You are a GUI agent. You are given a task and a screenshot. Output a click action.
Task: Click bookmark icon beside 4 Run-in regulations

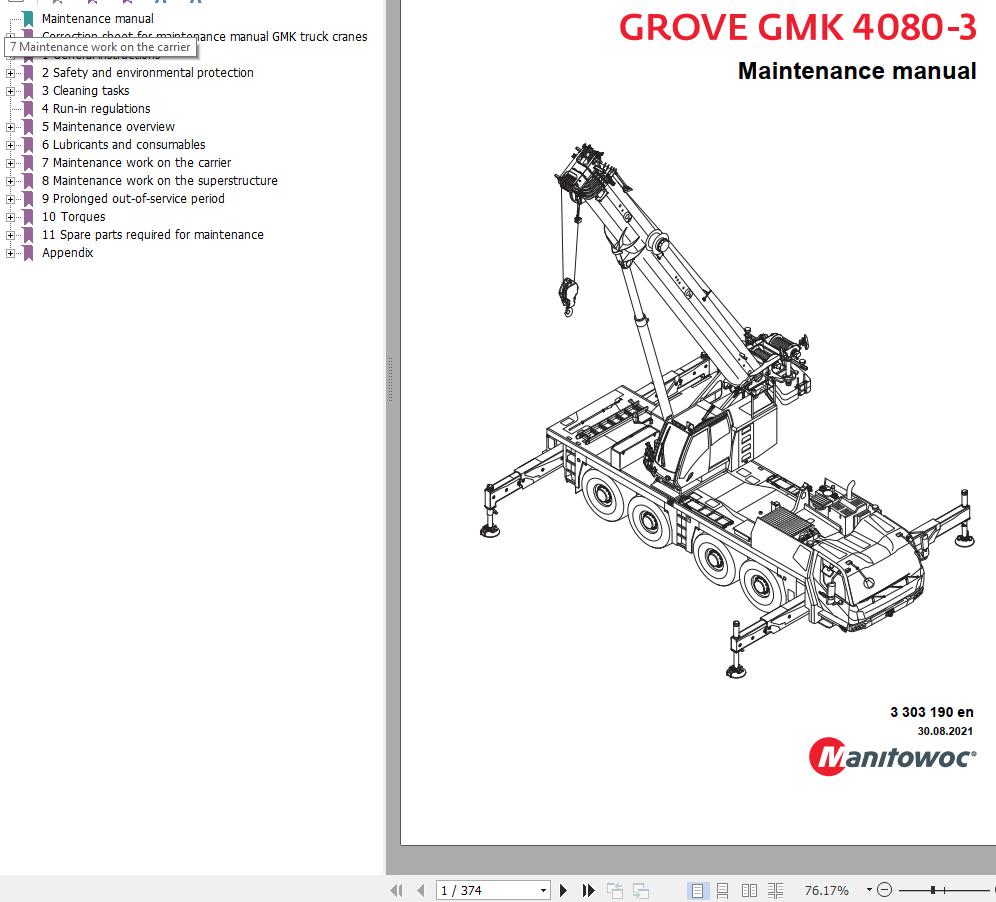point(28,109)
